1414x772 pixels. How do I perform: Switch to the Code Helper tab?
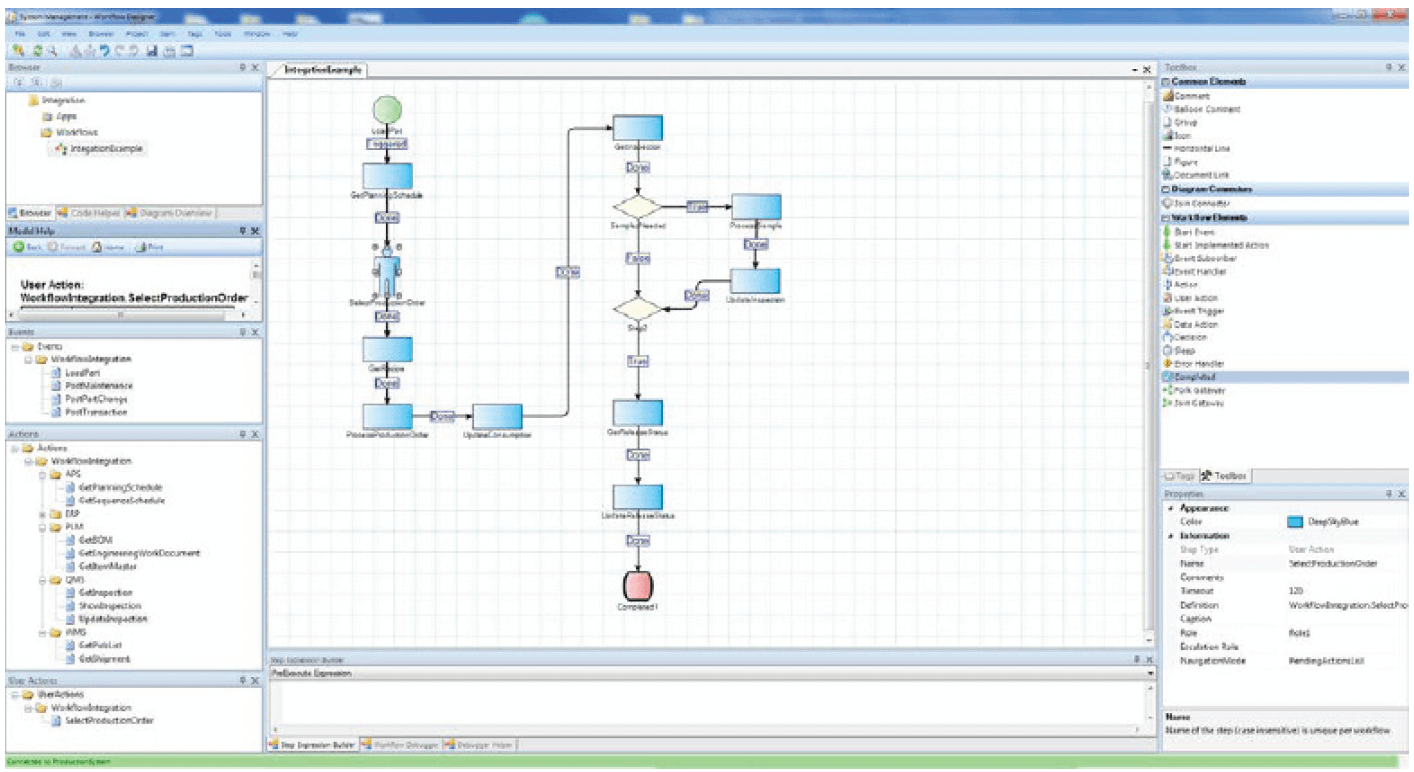point(93,213)
